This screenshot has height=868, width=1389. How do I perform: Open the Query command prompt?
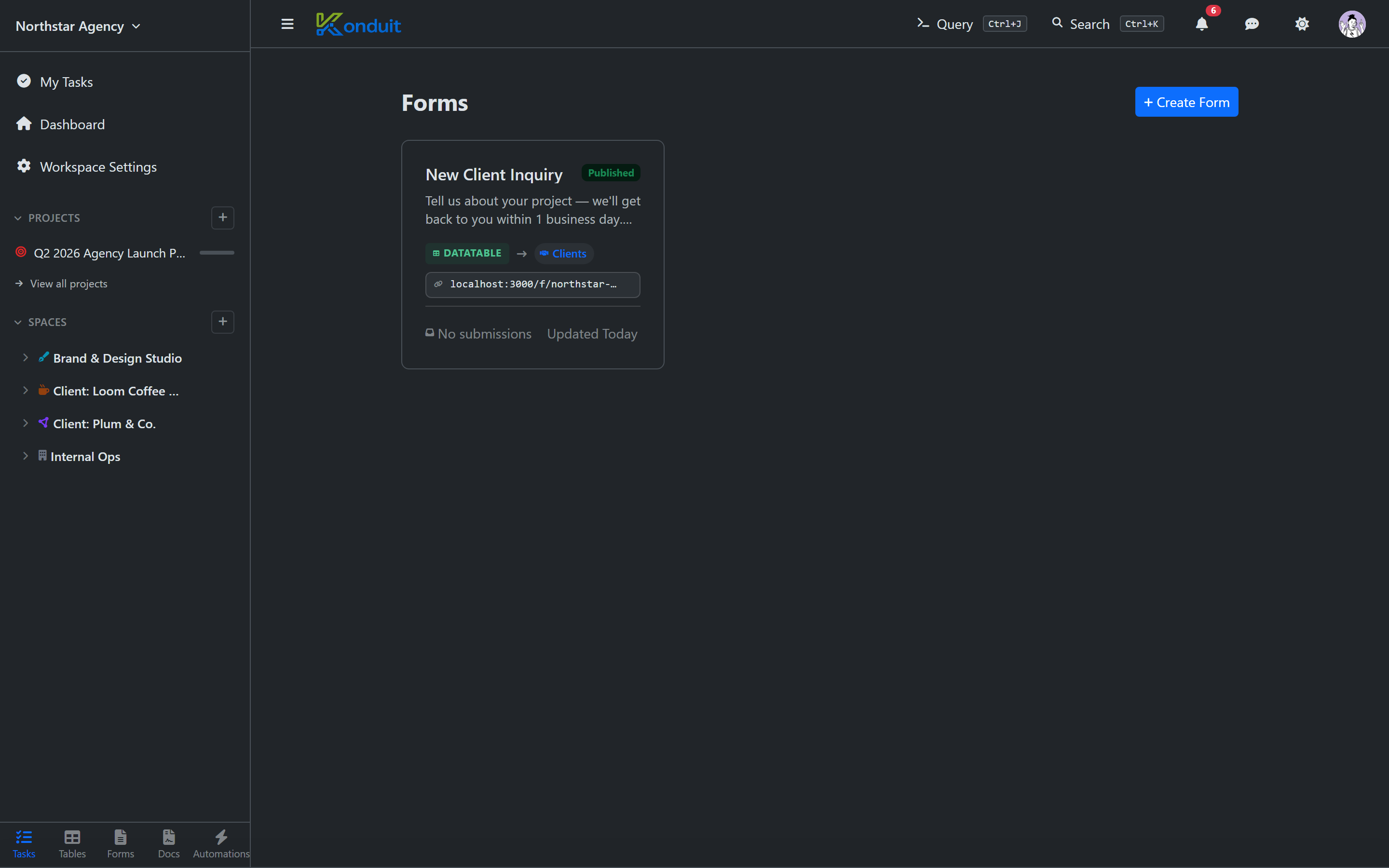pyautogui.click(x=971, y=24)
